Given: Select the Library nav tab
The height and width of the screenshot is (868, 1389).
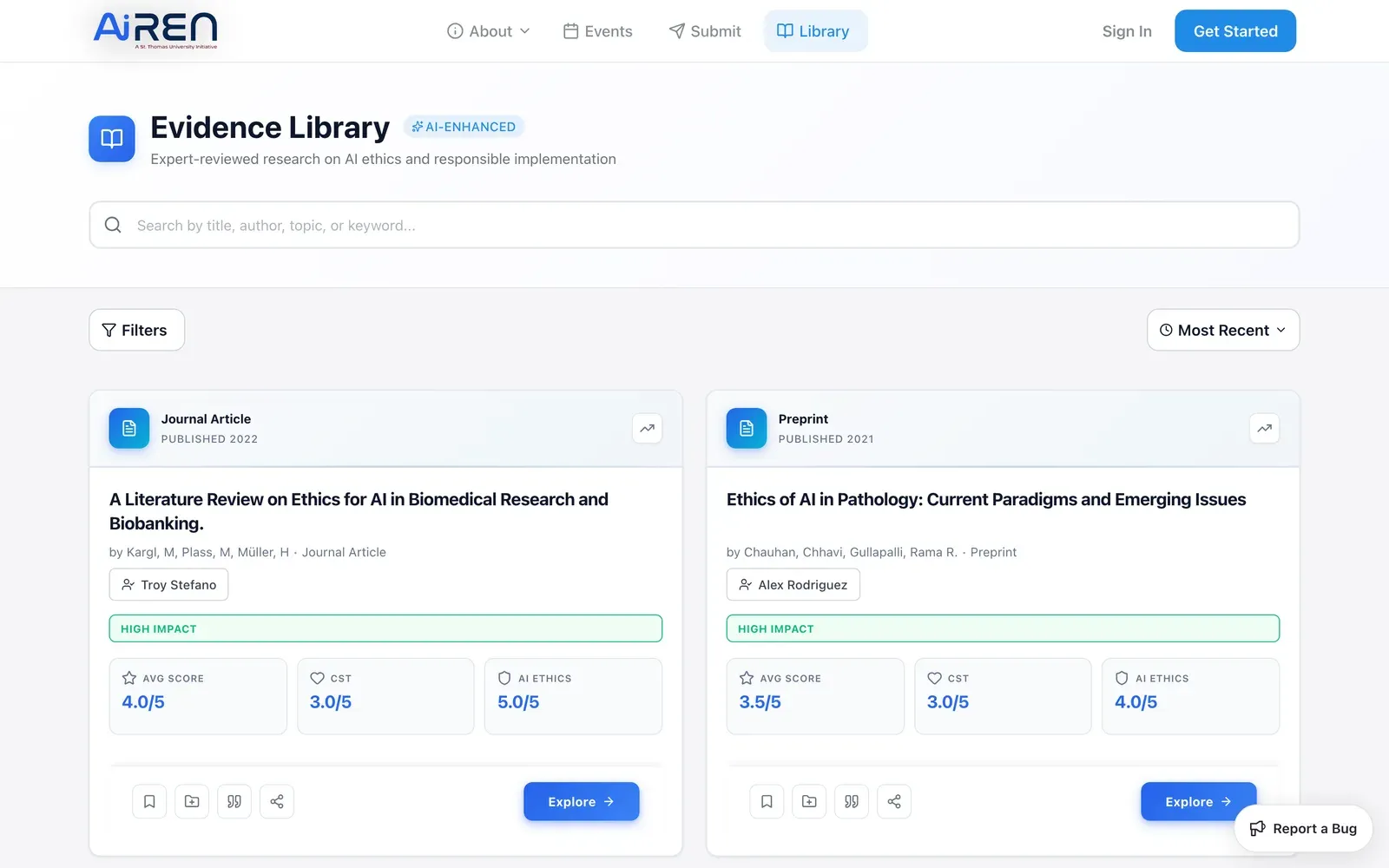Looking at the screenshot, I should pyautogui.click(x=815, y=31).
